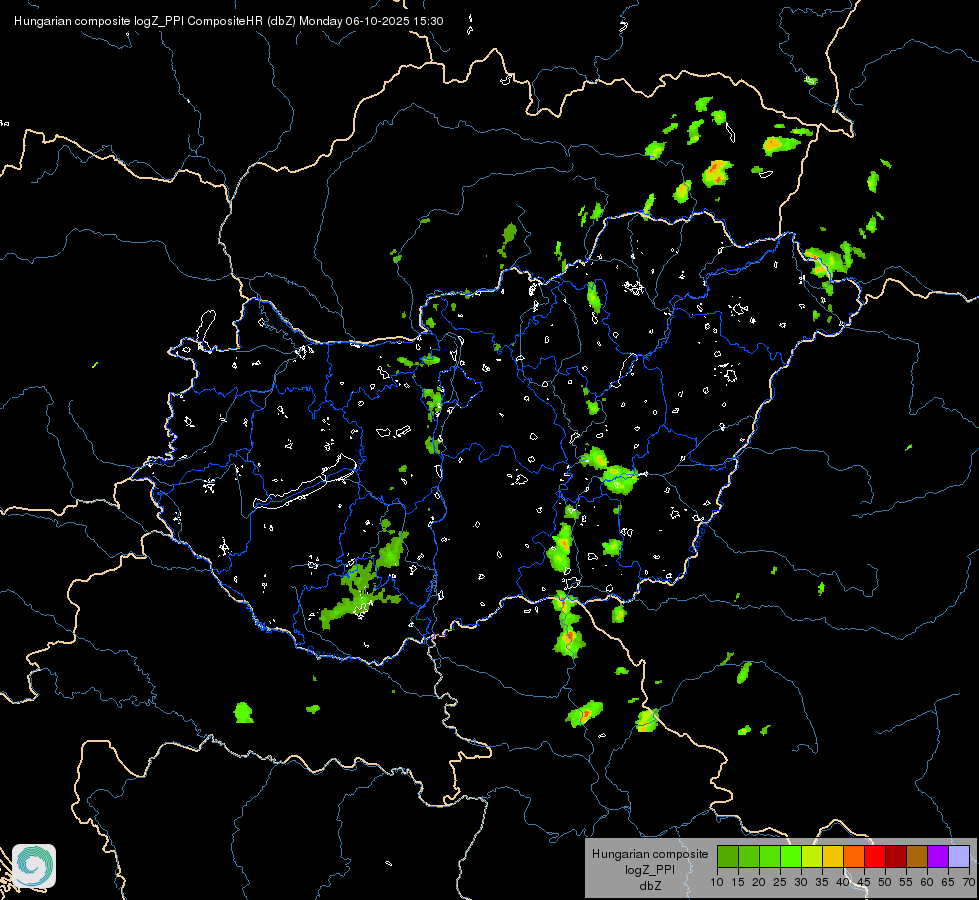Image resolution: width=979 pixels, height=900 pixels.
Task: Click the 40-45 dBZ orange swatch
Action: [x=854, y=857]
